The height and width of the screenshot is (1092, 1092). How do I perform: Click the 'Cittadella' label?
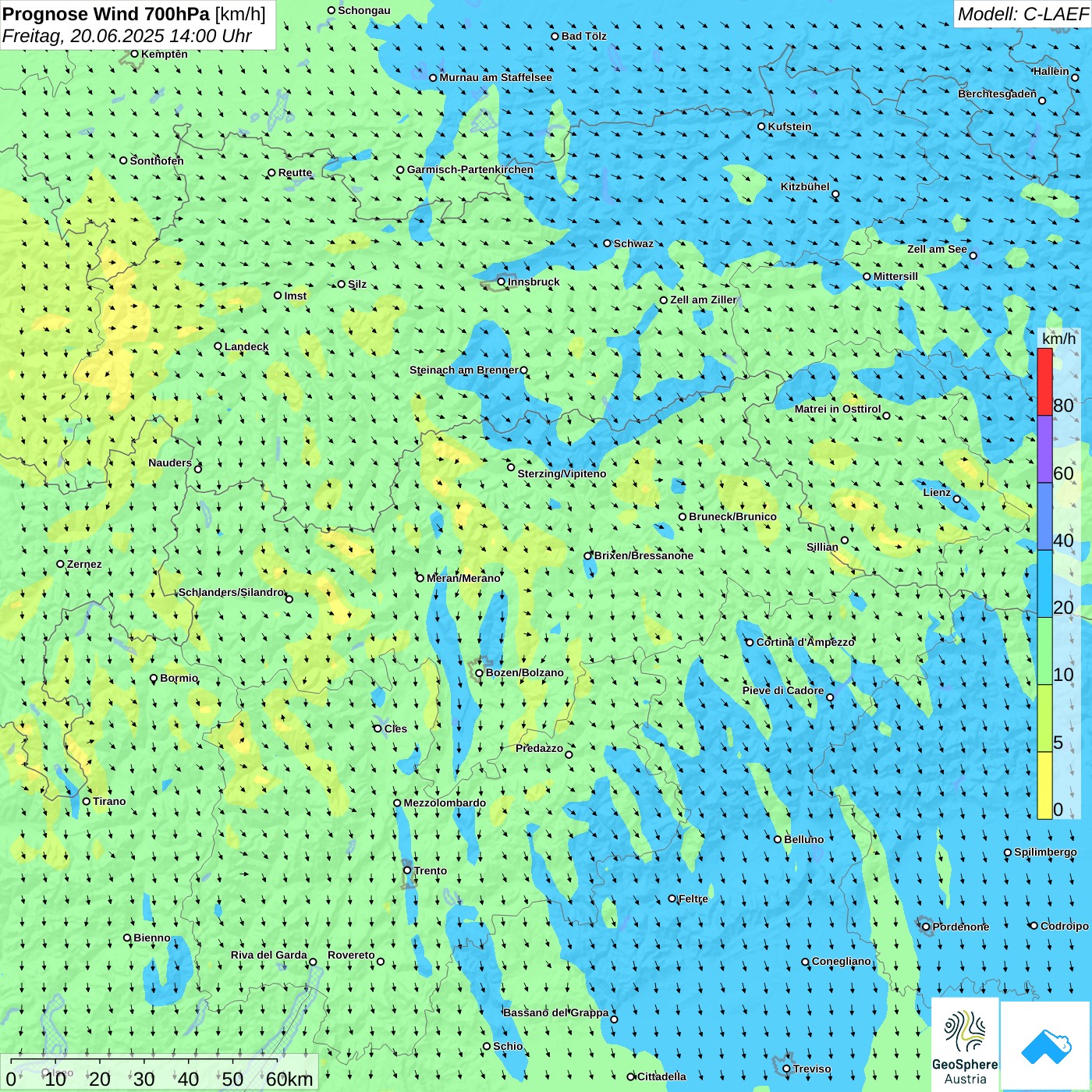[662, 1076]
